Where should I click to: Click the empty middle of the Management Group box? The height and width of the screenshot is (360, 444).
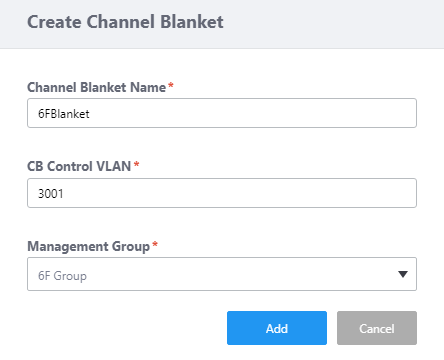pos(233,274)
